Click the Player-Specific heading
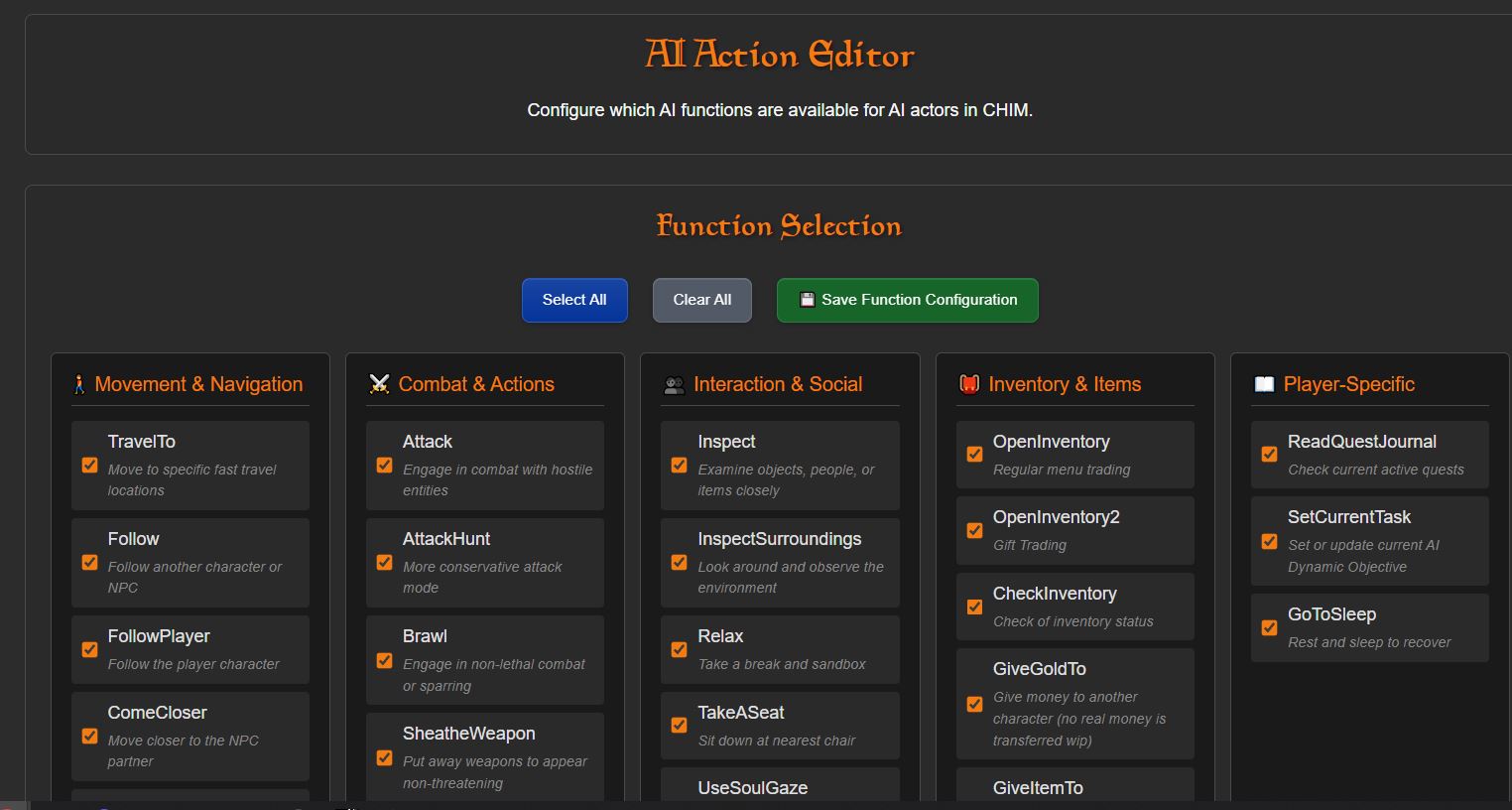The width and height of the screenshot is (1512, 810). click(1349, 384)
